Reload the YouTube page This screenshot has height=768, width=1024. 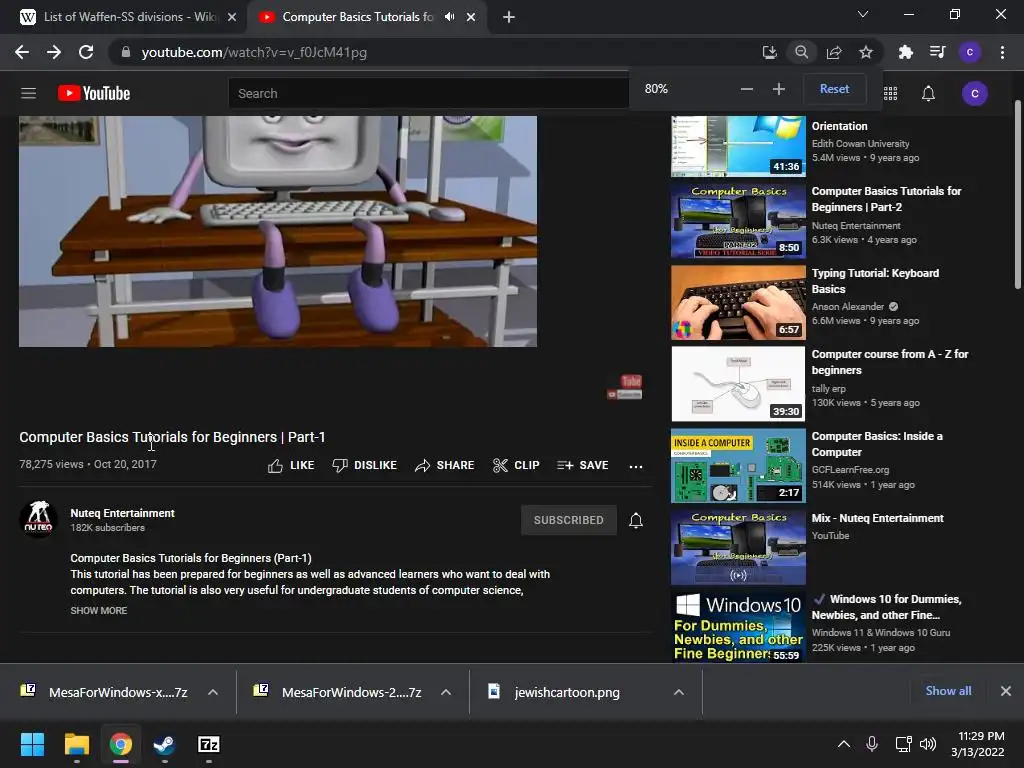(86, 52)
